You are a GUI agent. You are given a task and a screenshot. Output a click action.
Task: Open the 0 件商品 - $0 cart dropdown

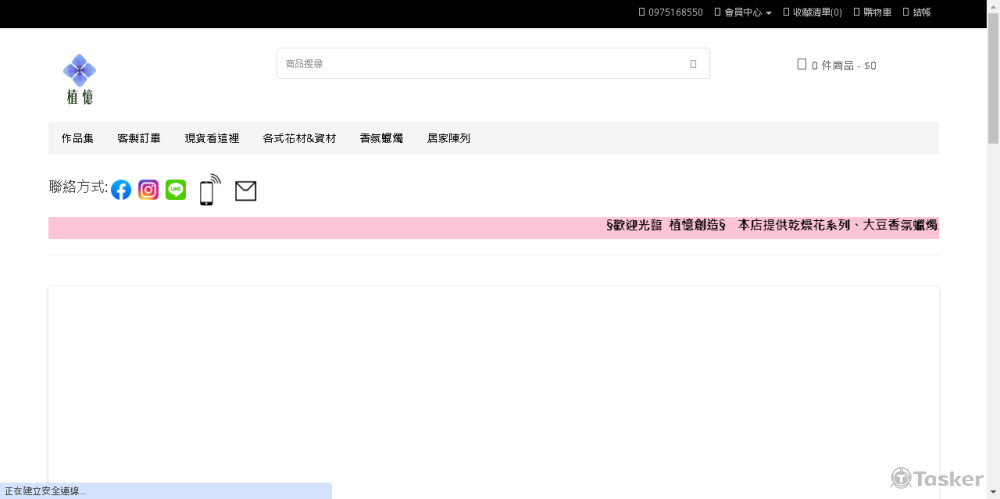843,66
